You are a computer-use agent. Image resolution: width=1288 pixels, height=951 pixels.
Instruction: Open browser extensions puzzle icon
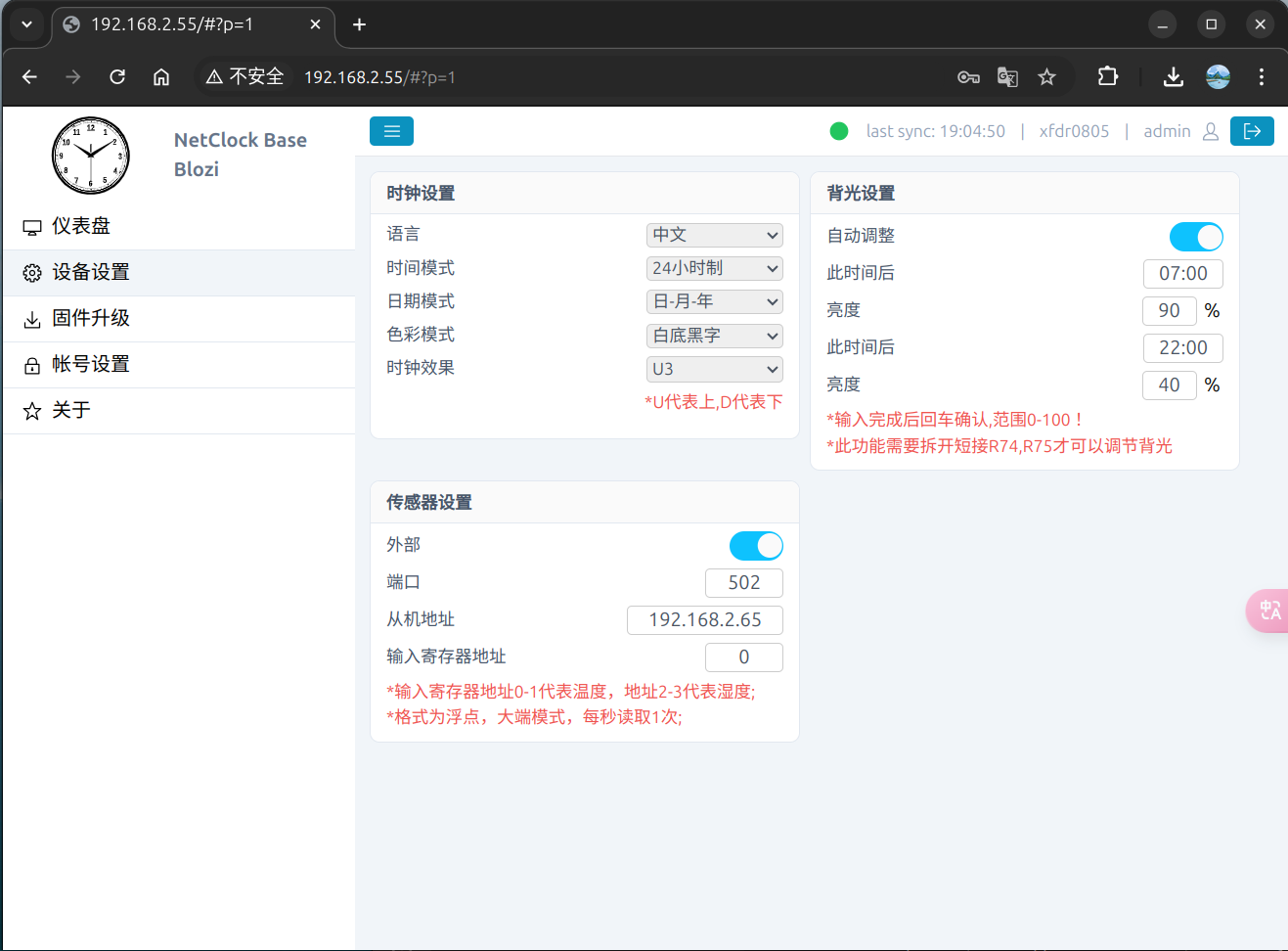1107,76
